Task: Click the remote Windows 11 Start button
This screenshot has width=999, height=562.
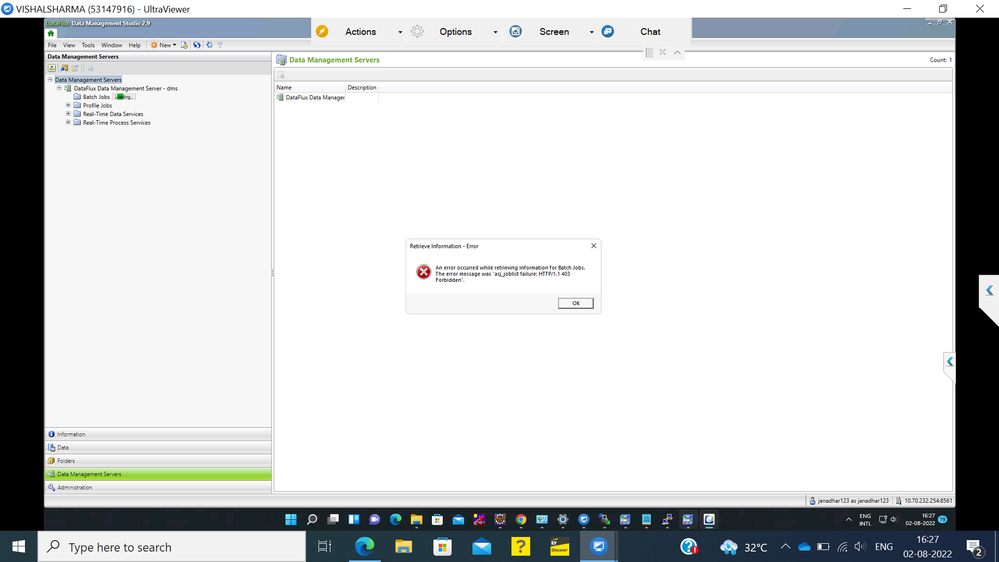Action: (x=291, y=519)
